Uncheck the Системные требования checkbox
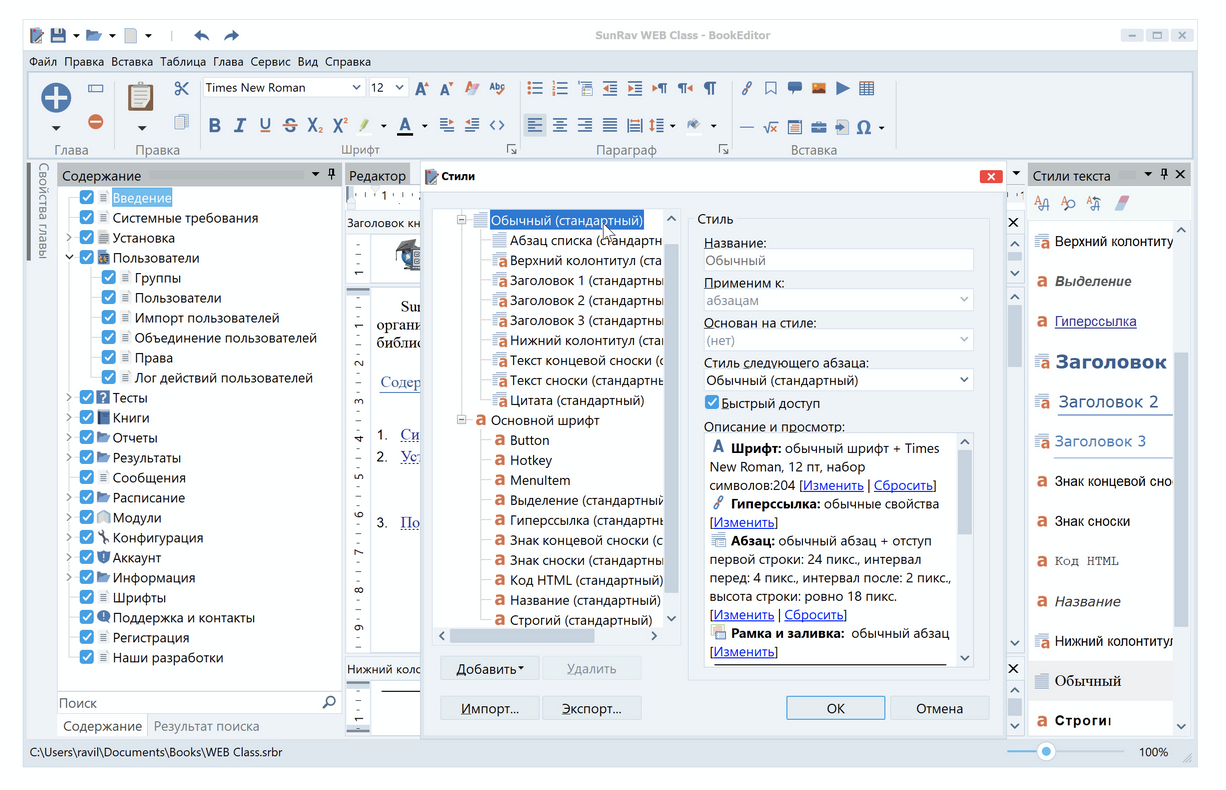Image resolution: width=1226 pixels, height=790 pixels. pos(87,218)
